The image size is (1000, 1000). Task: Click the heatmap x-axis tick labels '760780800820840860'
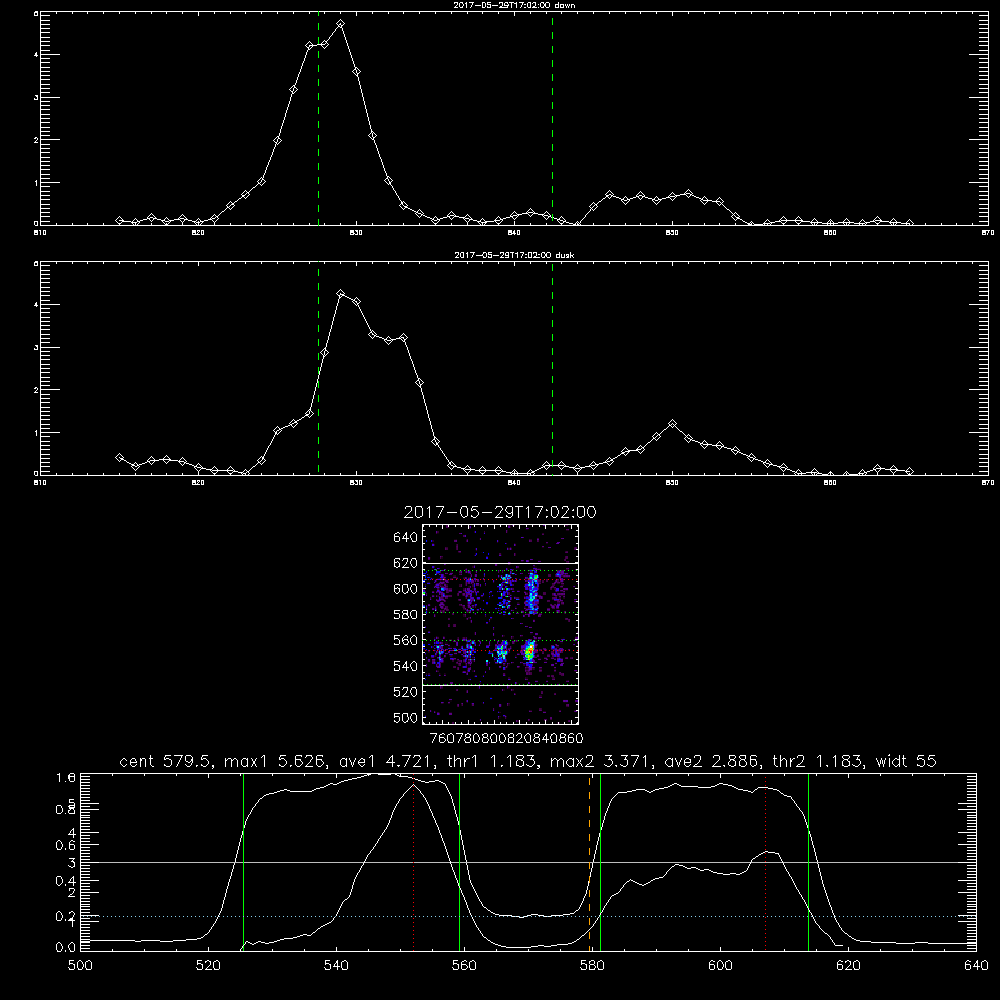point(506,738)
